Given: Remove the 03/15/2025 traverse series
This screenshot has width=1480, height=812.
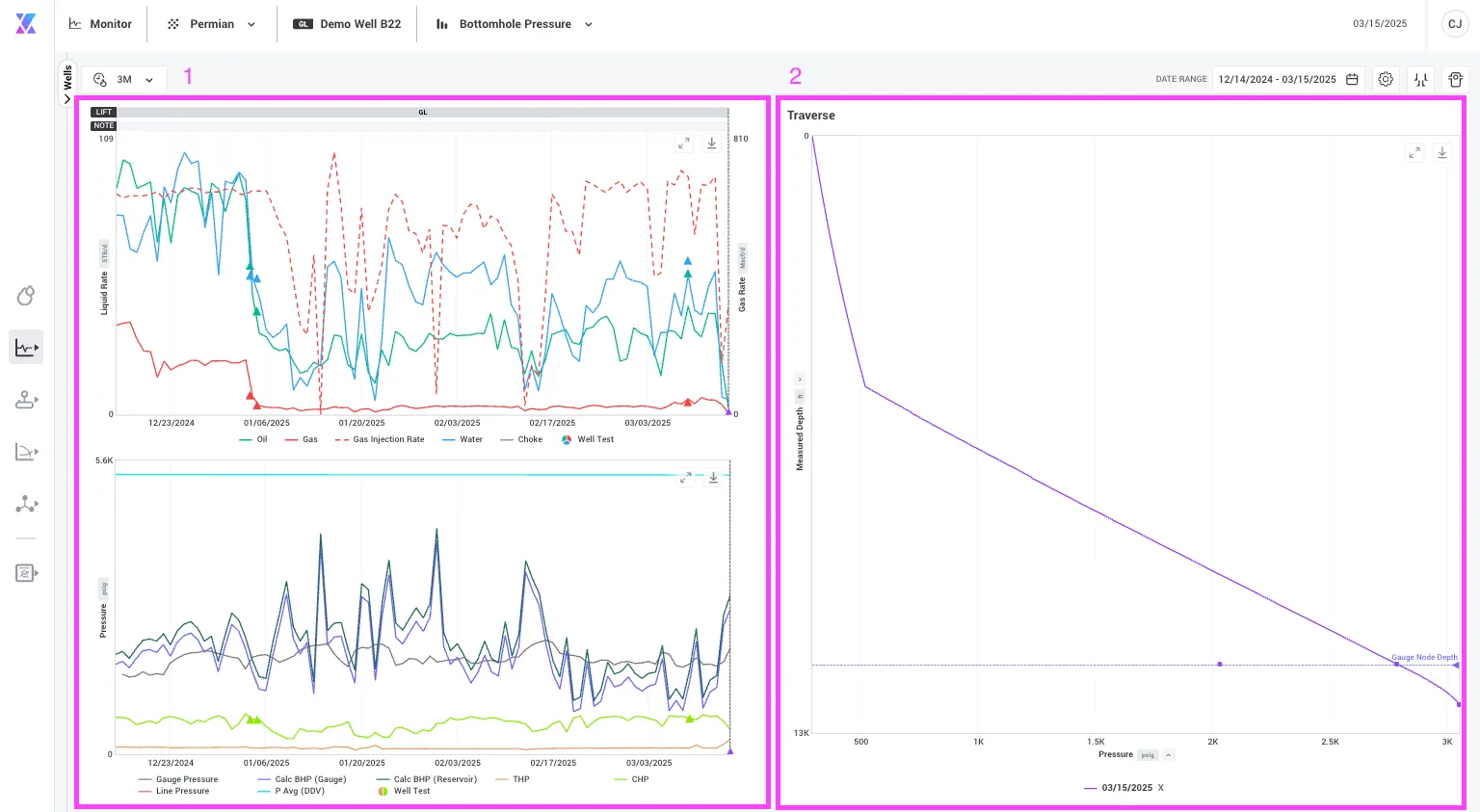Looking at the screenshot, I should [1161, 788].
